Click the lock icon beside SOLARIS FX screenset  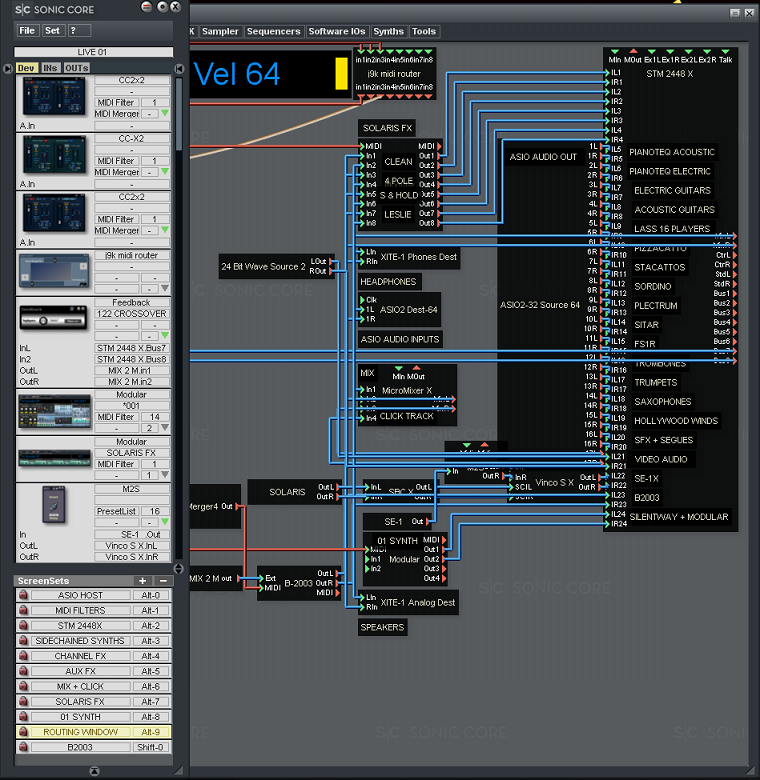click(x=23, y=702)
